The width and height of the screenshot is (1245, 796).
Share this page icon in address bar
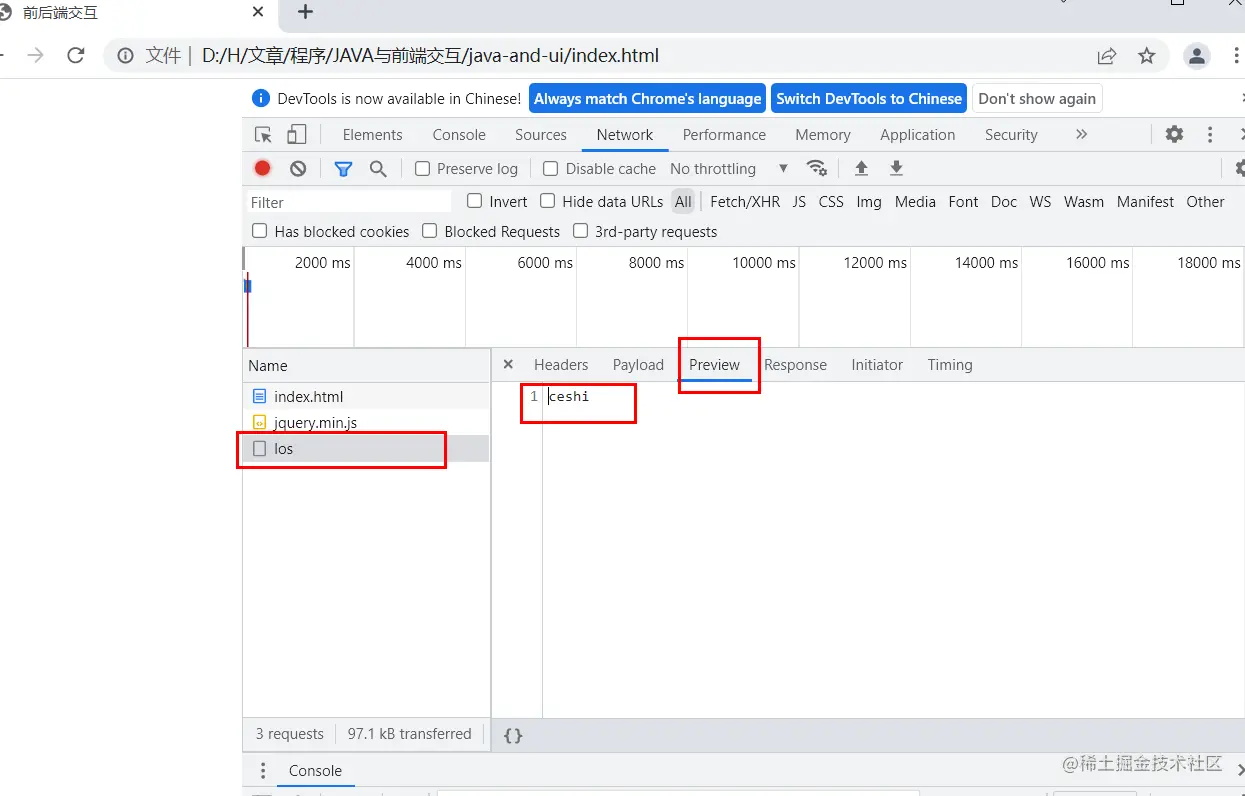click(1107, 56)
